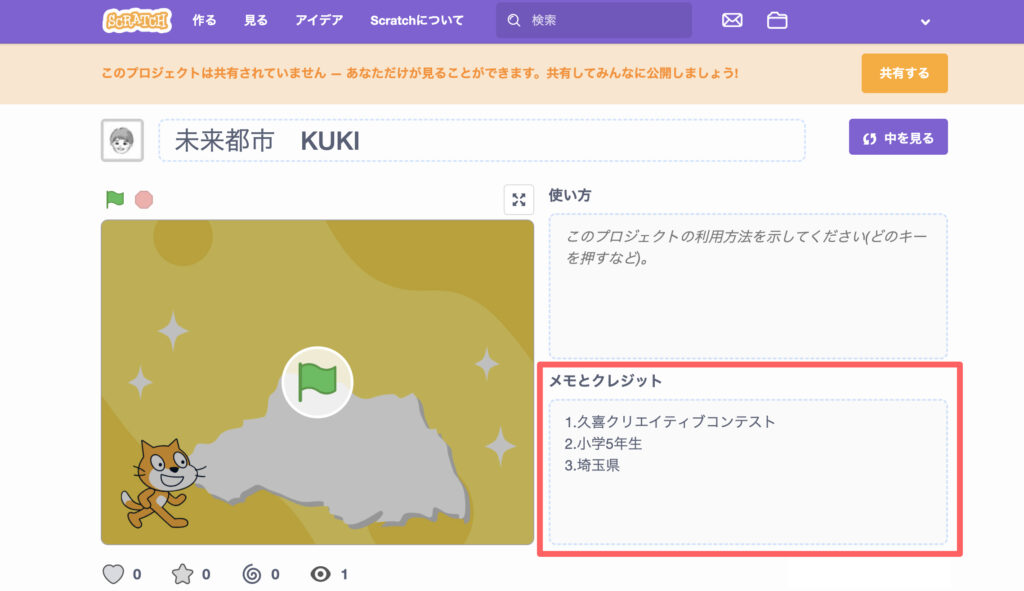Click the text 1.久喜クリエイティブコンテスト

tap(669, 422)
